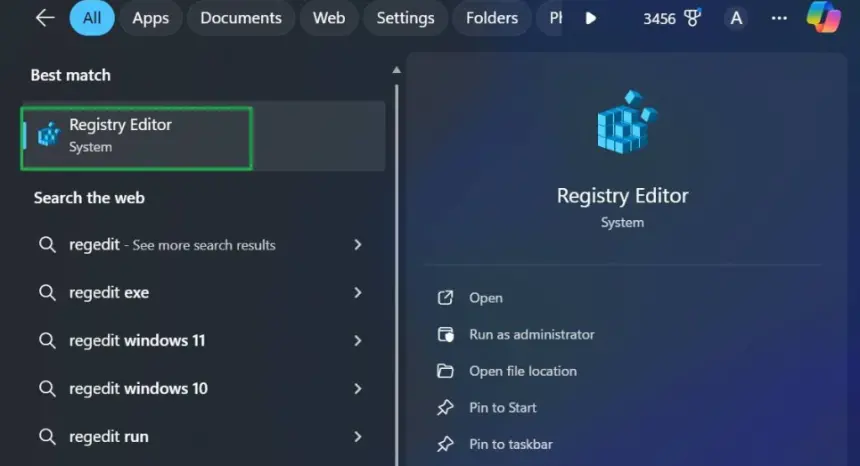Click the Run as administrator shield icon
This screenshot has width=860, height=466.
tap(446, 335)
